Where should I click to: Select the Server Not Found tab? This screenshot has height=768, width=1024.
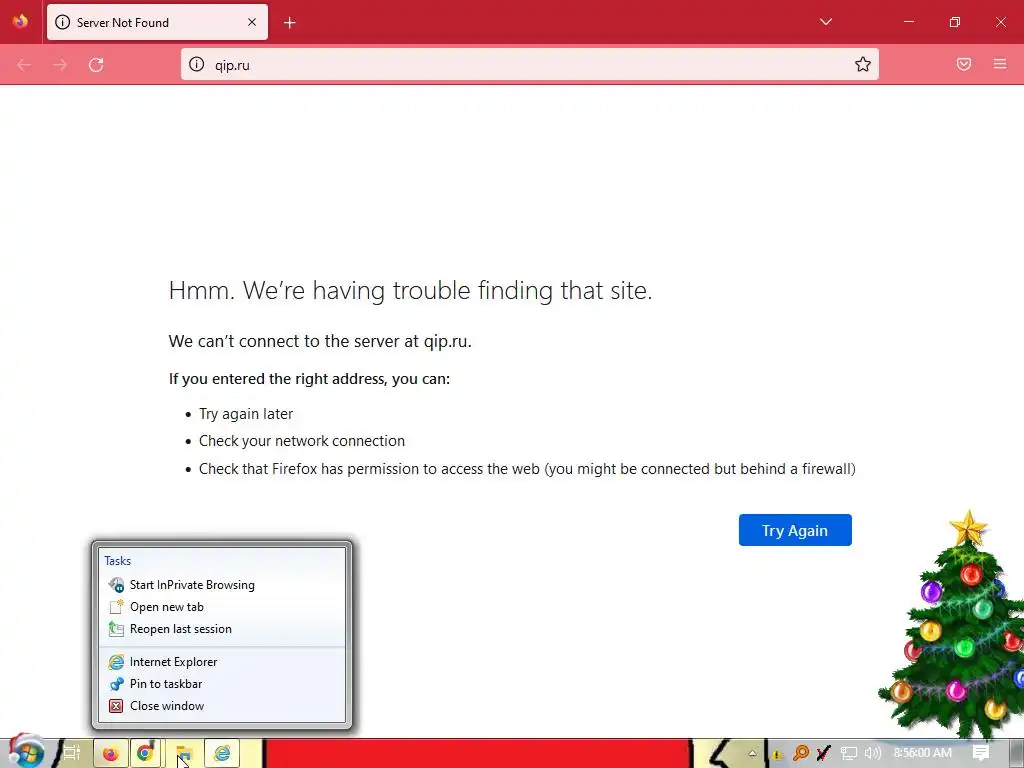157,22
